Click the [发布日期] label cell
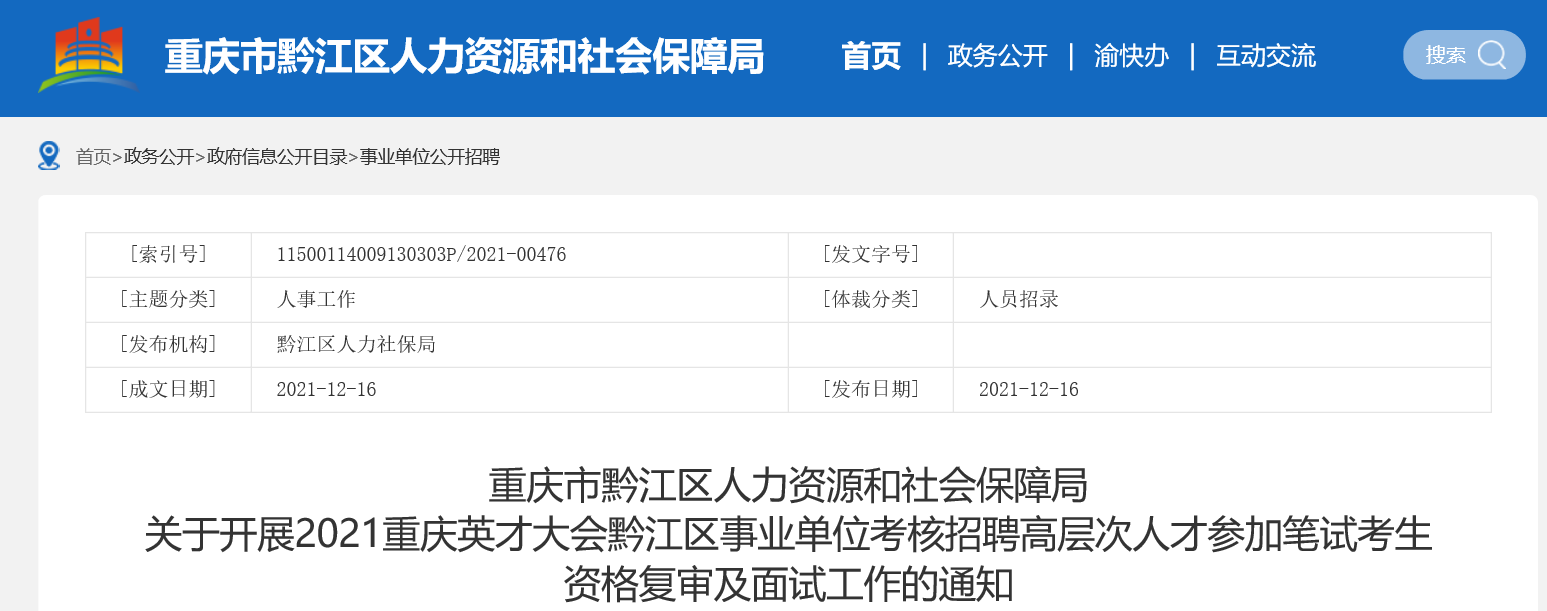The height and width of the screenshot is (611, 1547). pyautogui.click(x=870, y=389)
